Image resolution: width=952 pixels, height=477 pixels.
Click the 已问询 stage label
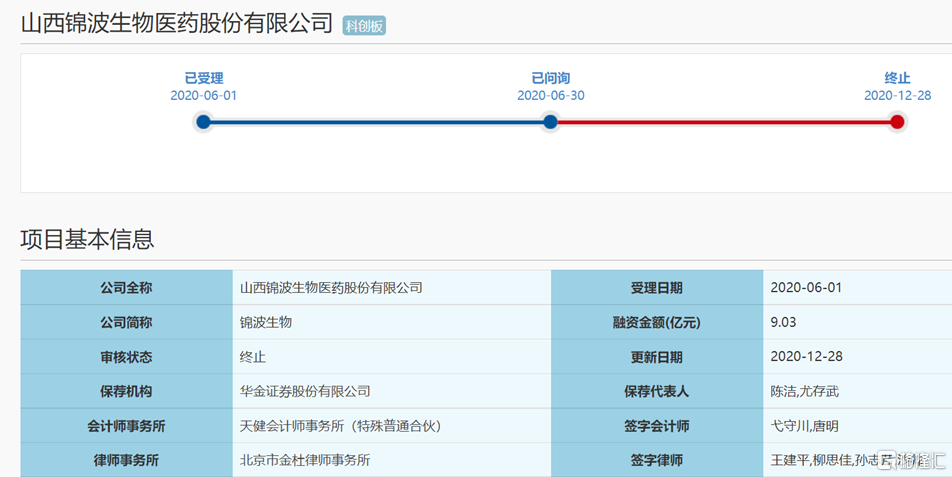click(550, 78)
